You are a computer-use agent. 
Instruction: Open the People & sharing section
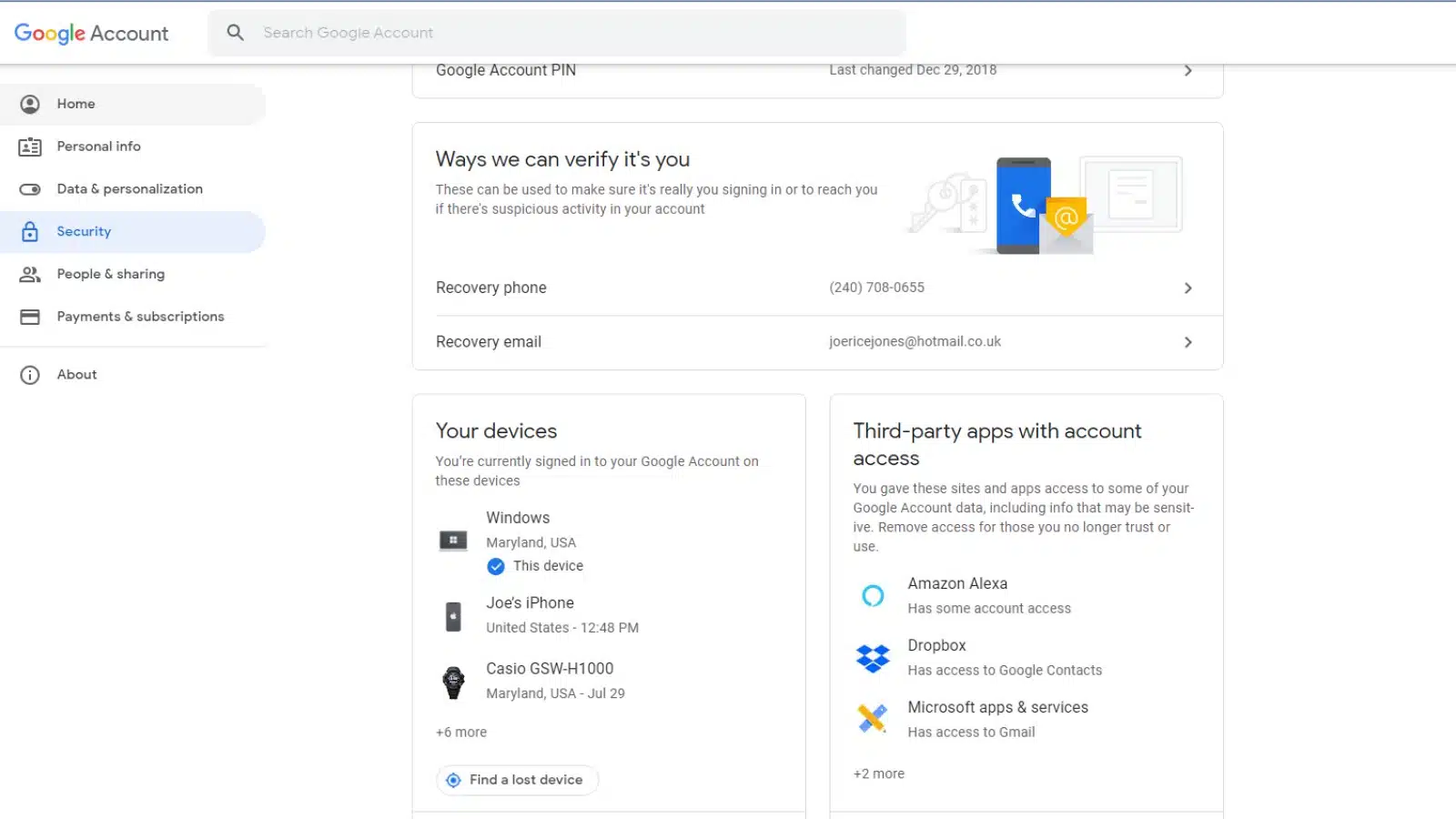point(110,274)
